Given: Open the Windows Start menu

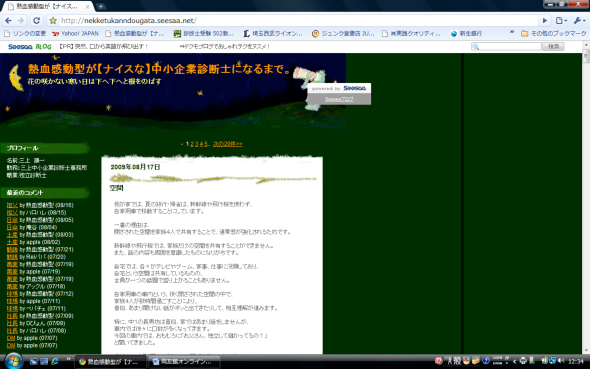Looking at the screenshot, I should (x=14, y=361).
